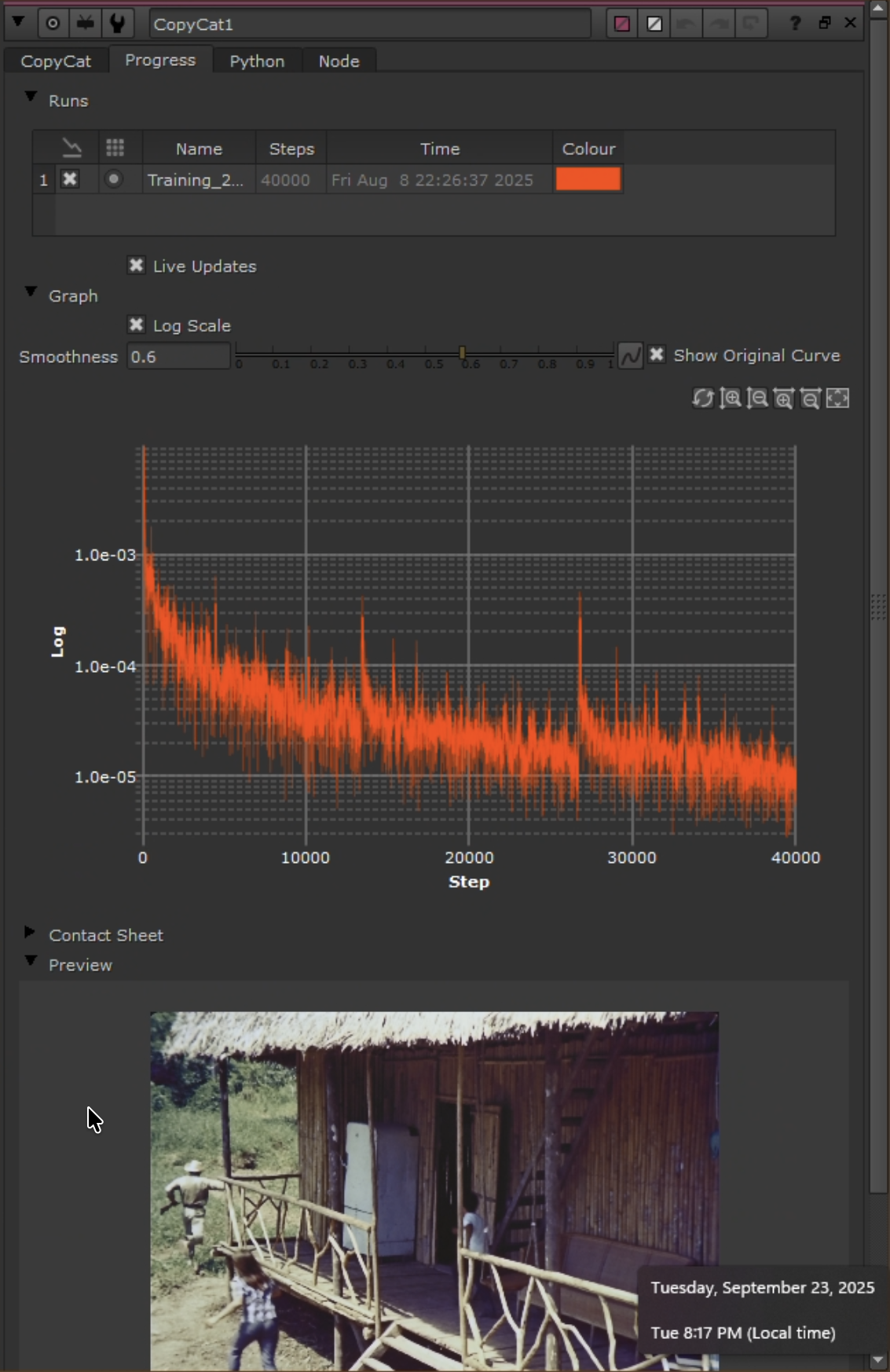
Task: Select the Progress tab
Action: tap(160, 60)
